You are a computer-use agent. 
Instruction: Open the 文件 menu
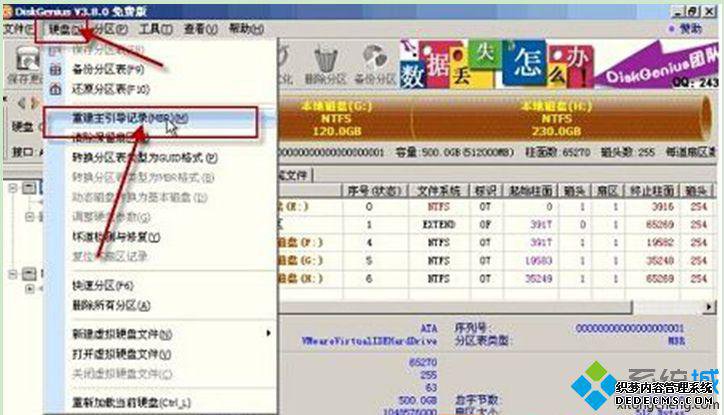coord(18,29)
